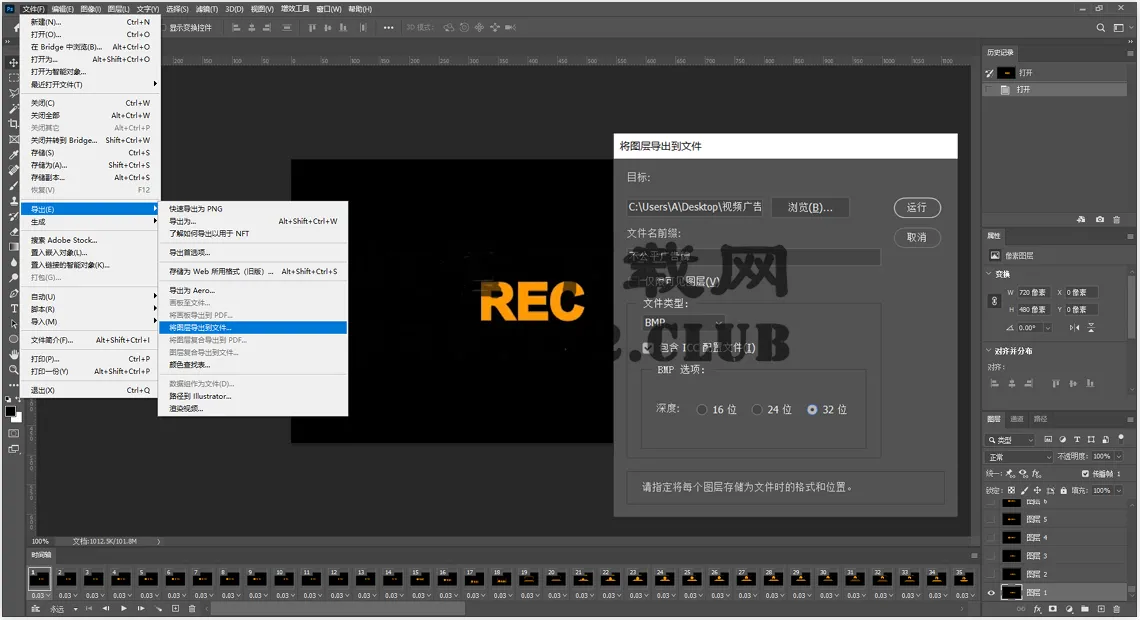Open frame 1 delay 0.03 dropdown
Viewport: 1140px width, 620px height.
coord(39,596)
